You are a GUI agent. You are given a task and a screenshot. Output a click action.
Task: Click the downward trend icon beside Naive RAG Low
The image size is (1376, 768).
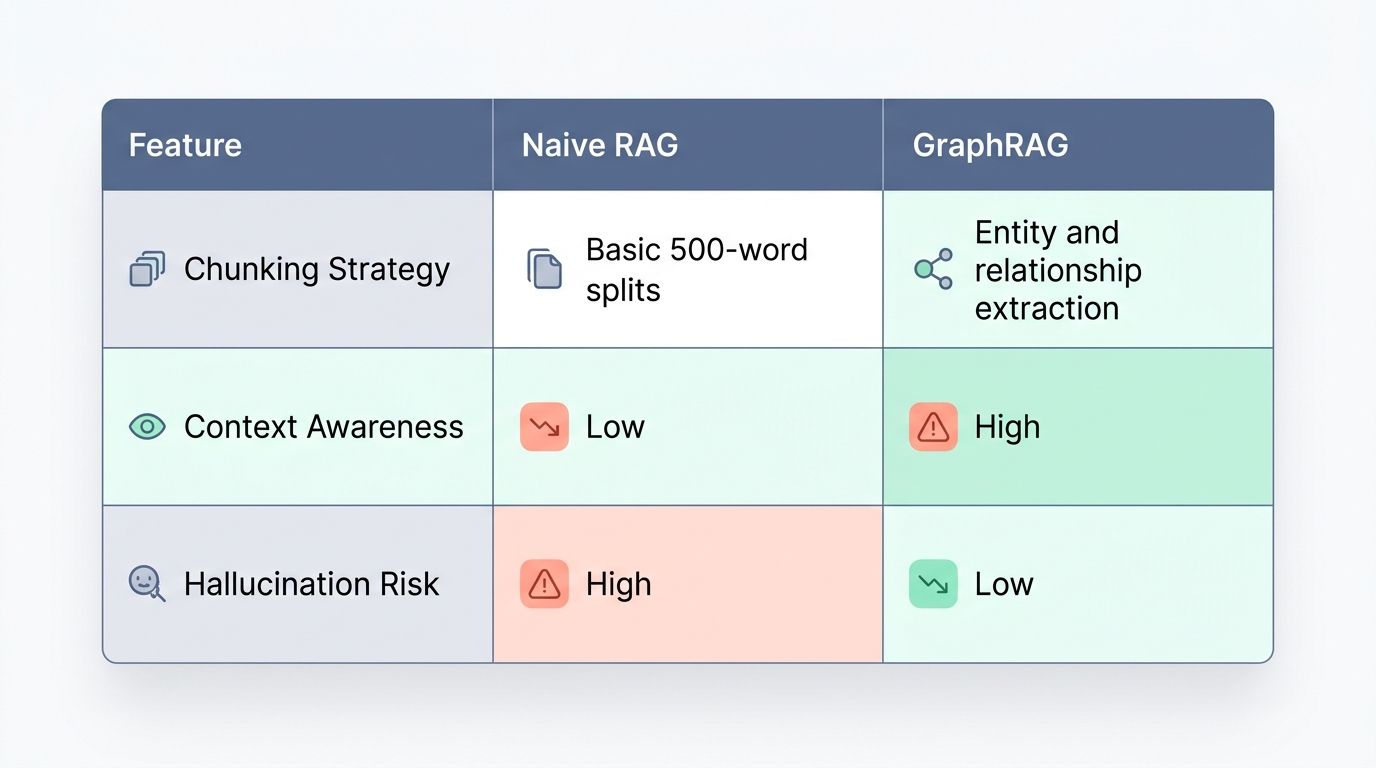(x=544, y=427)
